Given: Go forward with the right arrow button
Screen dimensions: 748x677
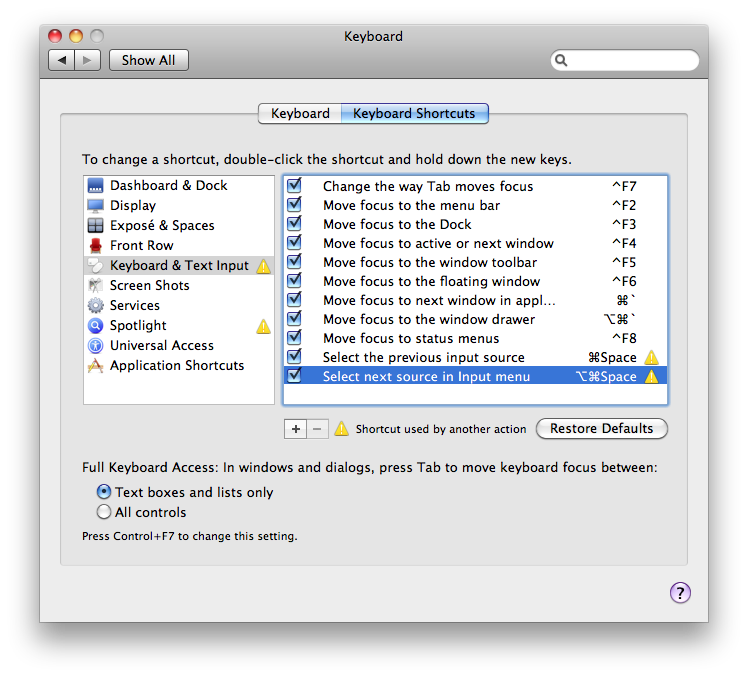Looking at the screenshot, I should [87, 60].
